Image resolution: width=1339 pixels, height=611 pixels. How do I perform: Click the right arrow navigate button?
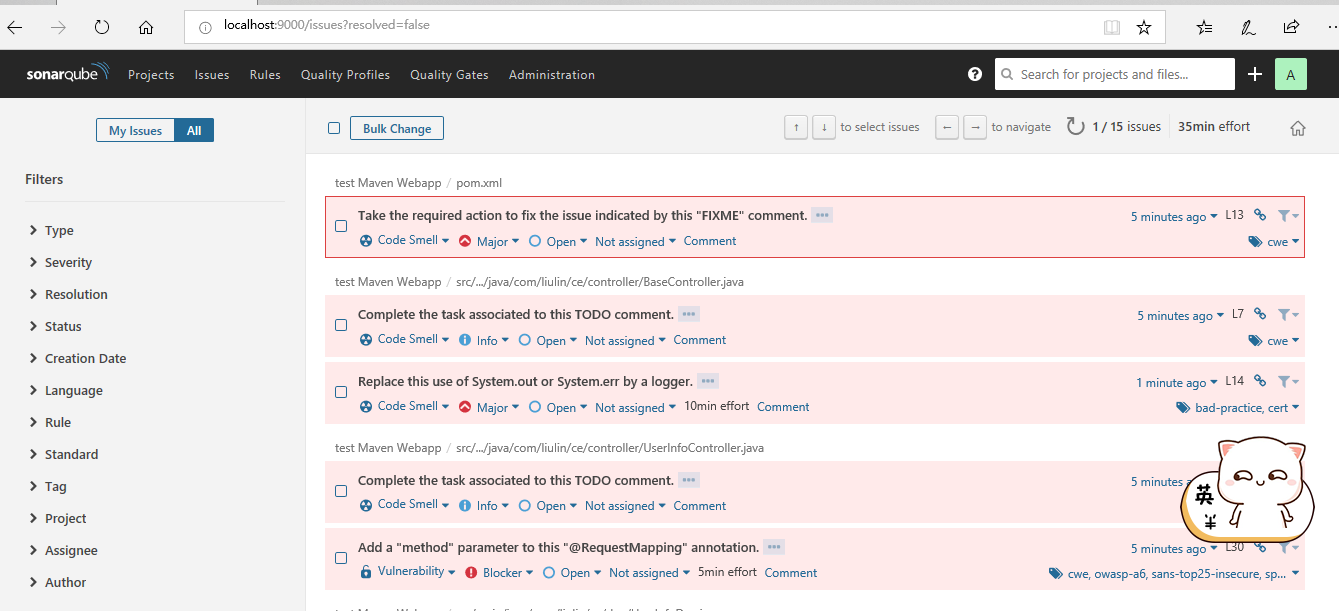[975, 127]
